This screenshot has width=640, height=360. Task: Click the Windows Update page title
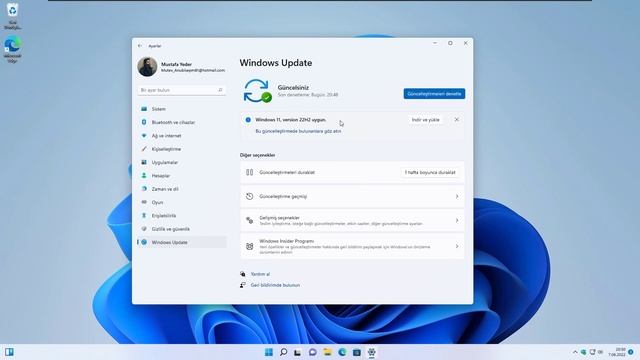pos(276,63)
